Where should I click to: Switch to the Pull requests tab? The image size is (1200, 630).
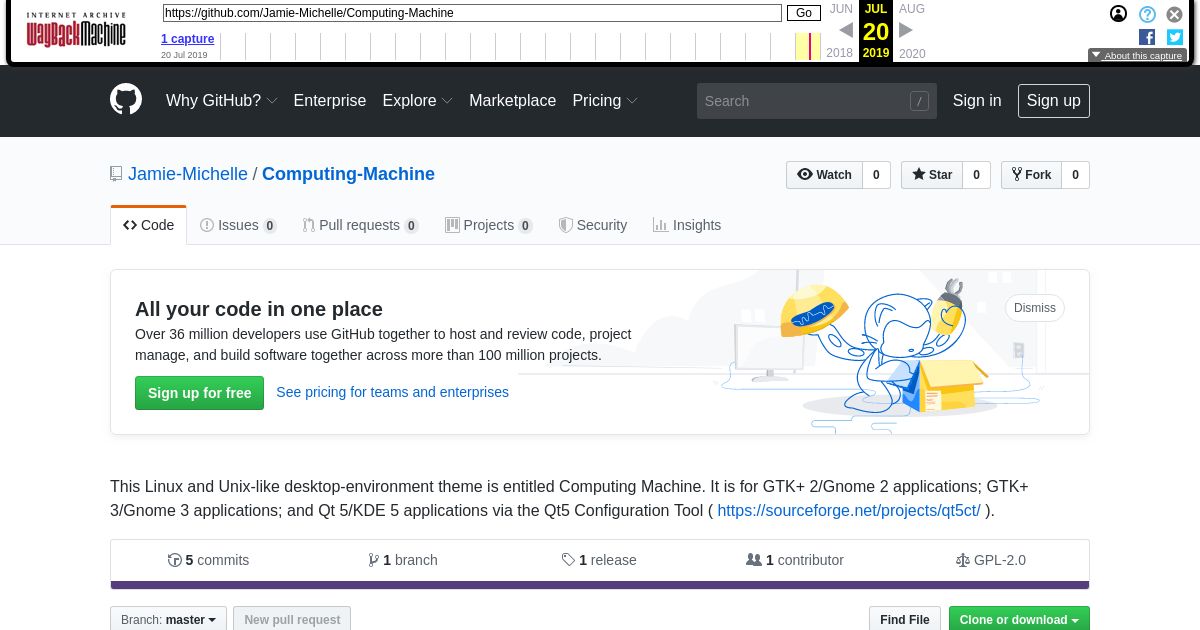pos(361,225)
